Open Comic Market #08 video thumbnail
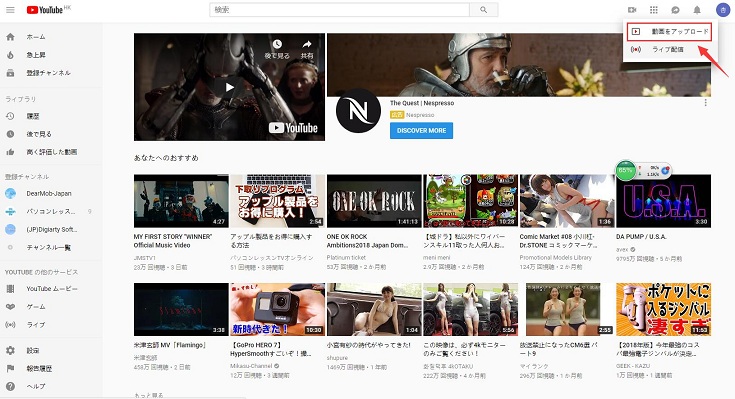This screenshot has width=735, height=399. pyautogui.click(x=567, y=201)
